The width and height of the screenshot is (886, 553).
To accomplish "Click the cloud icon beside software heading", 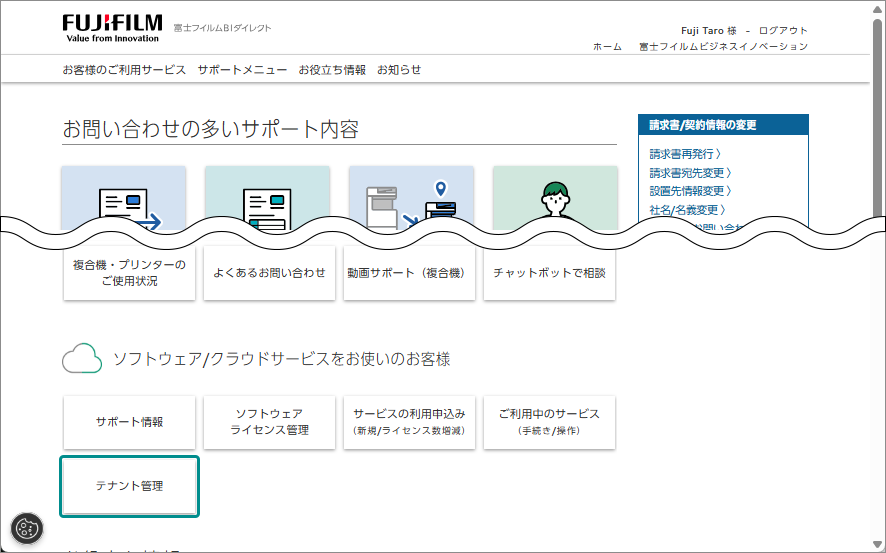I will coord(82,359).
